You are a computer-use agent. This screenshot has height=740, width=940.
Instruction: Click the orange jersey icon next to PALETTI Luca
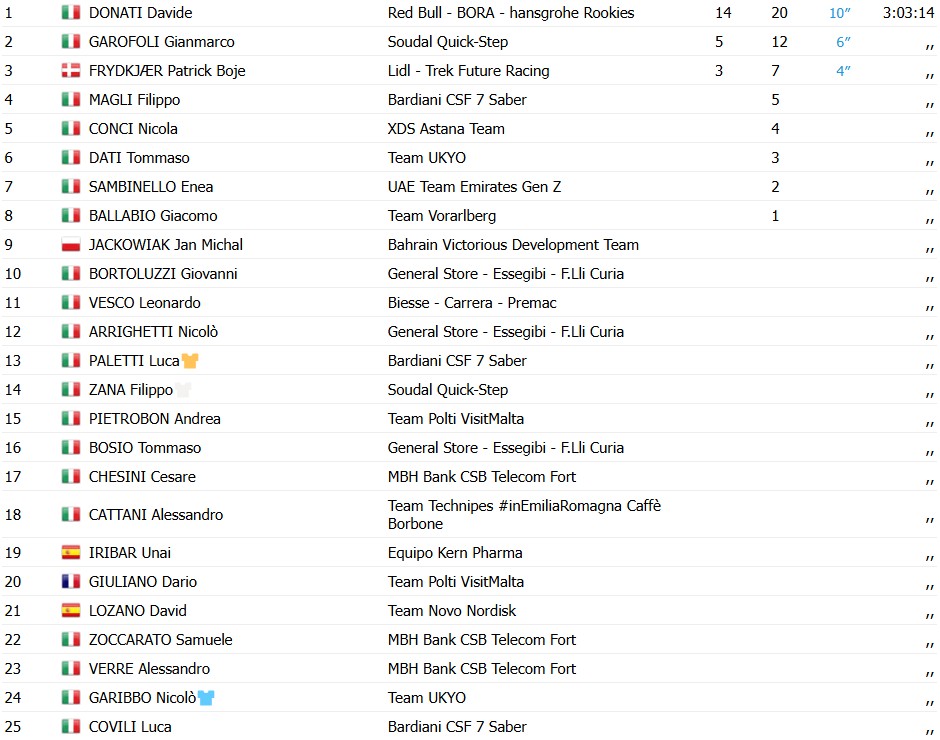(190, 360)
